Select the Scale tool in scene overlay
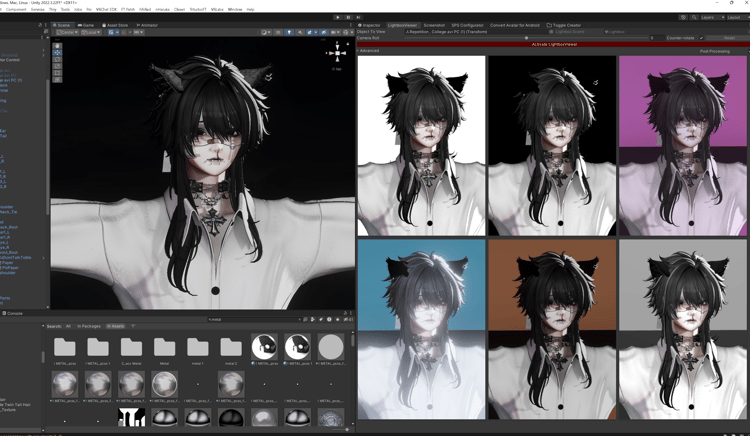This screenshot has width=750, height=436. click(x=57, y=66)
